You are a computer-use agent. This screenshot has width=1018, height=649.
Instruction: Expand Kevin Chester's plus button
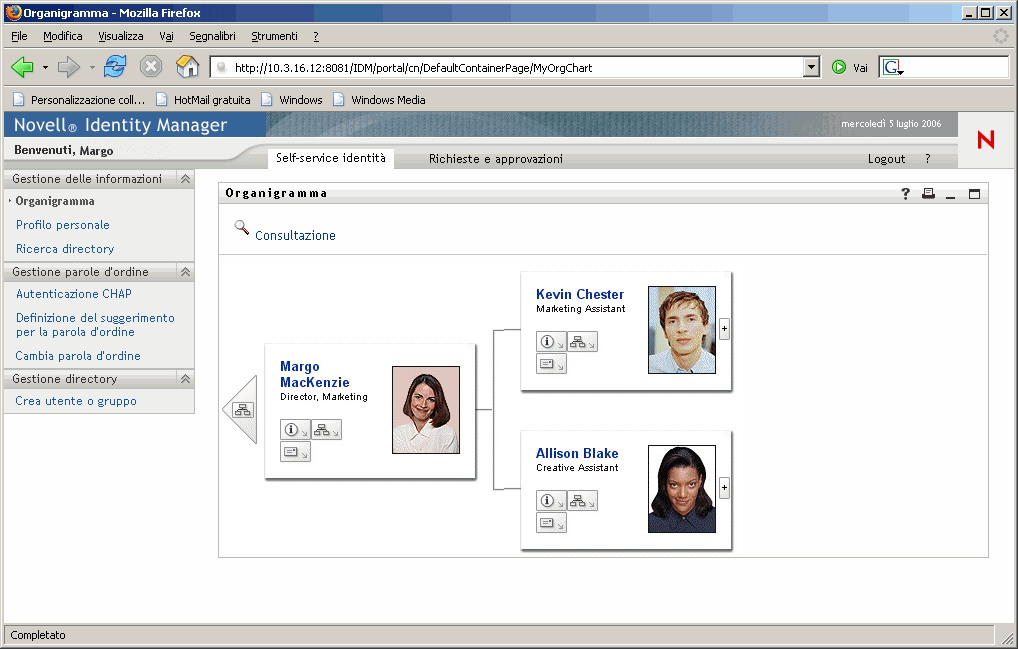click(724, 329)
